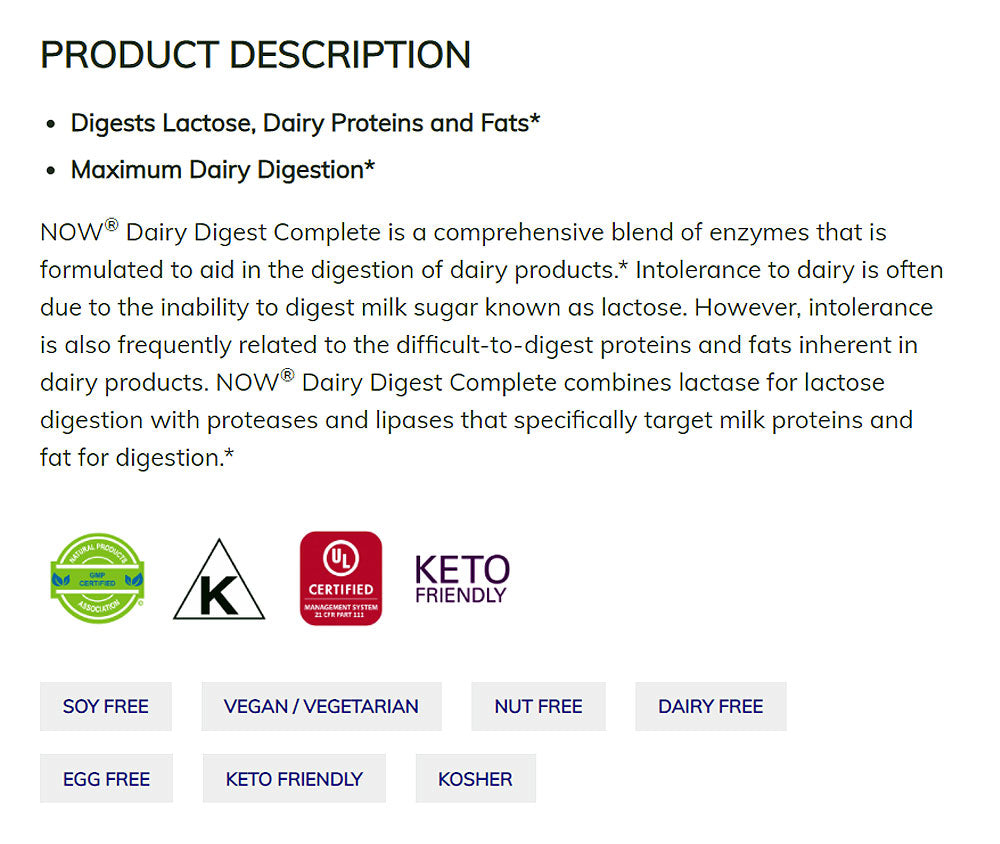Click the "Maximum Dairy Digestion" bullet text

pyautogui.click(x=222, y=170)
